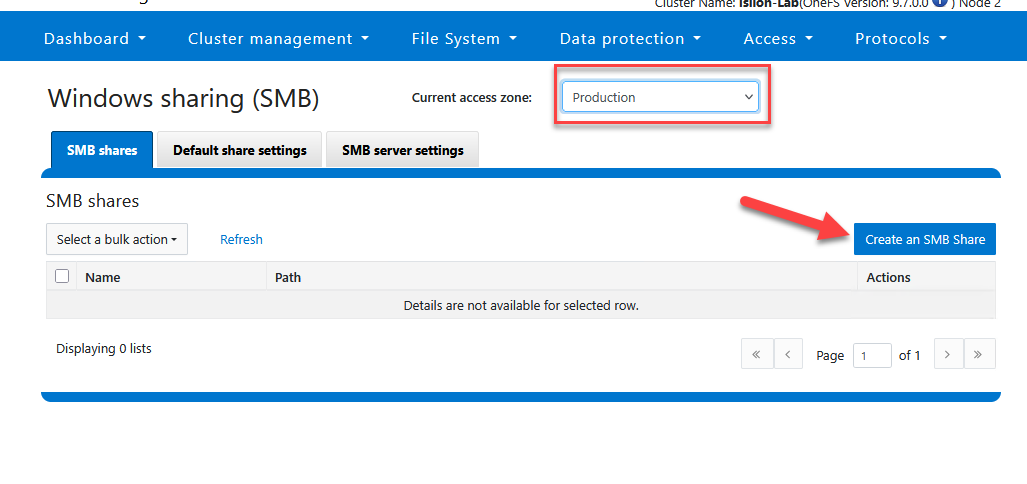
Task: Sort the table by Path column
Action: pos(288,277)
